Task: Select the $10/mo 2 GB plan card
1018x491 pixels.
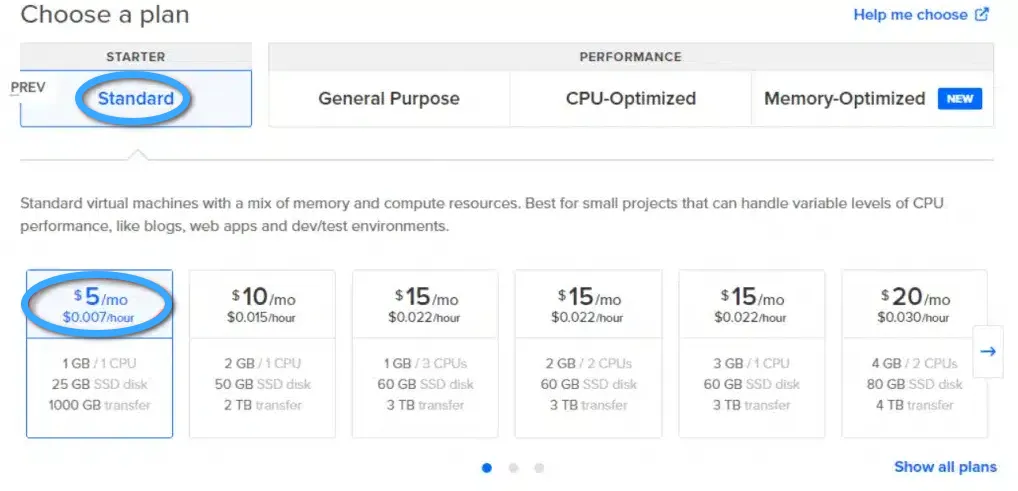Action: click(262, 354)
